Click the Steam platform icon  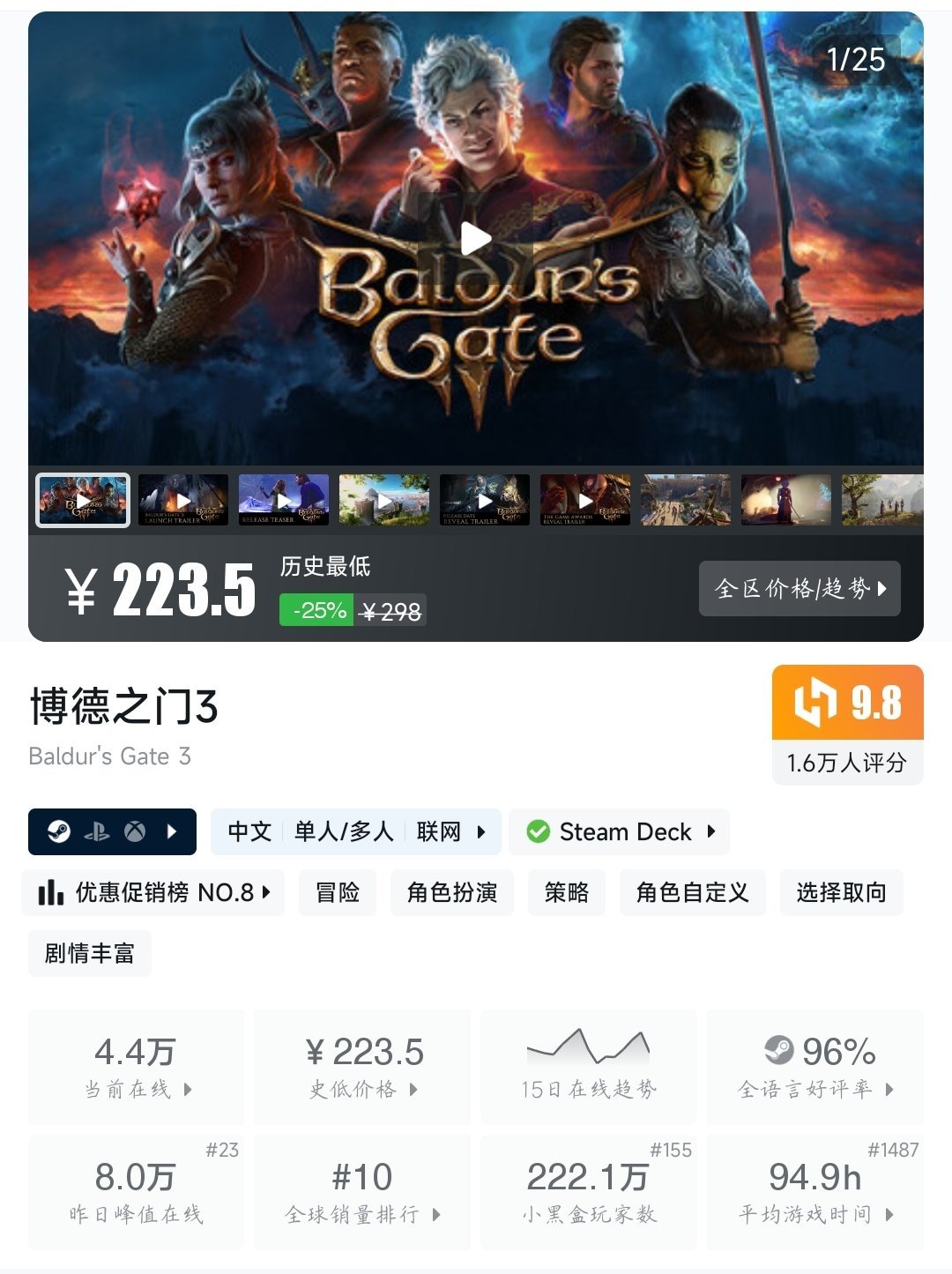coord(59,831)
